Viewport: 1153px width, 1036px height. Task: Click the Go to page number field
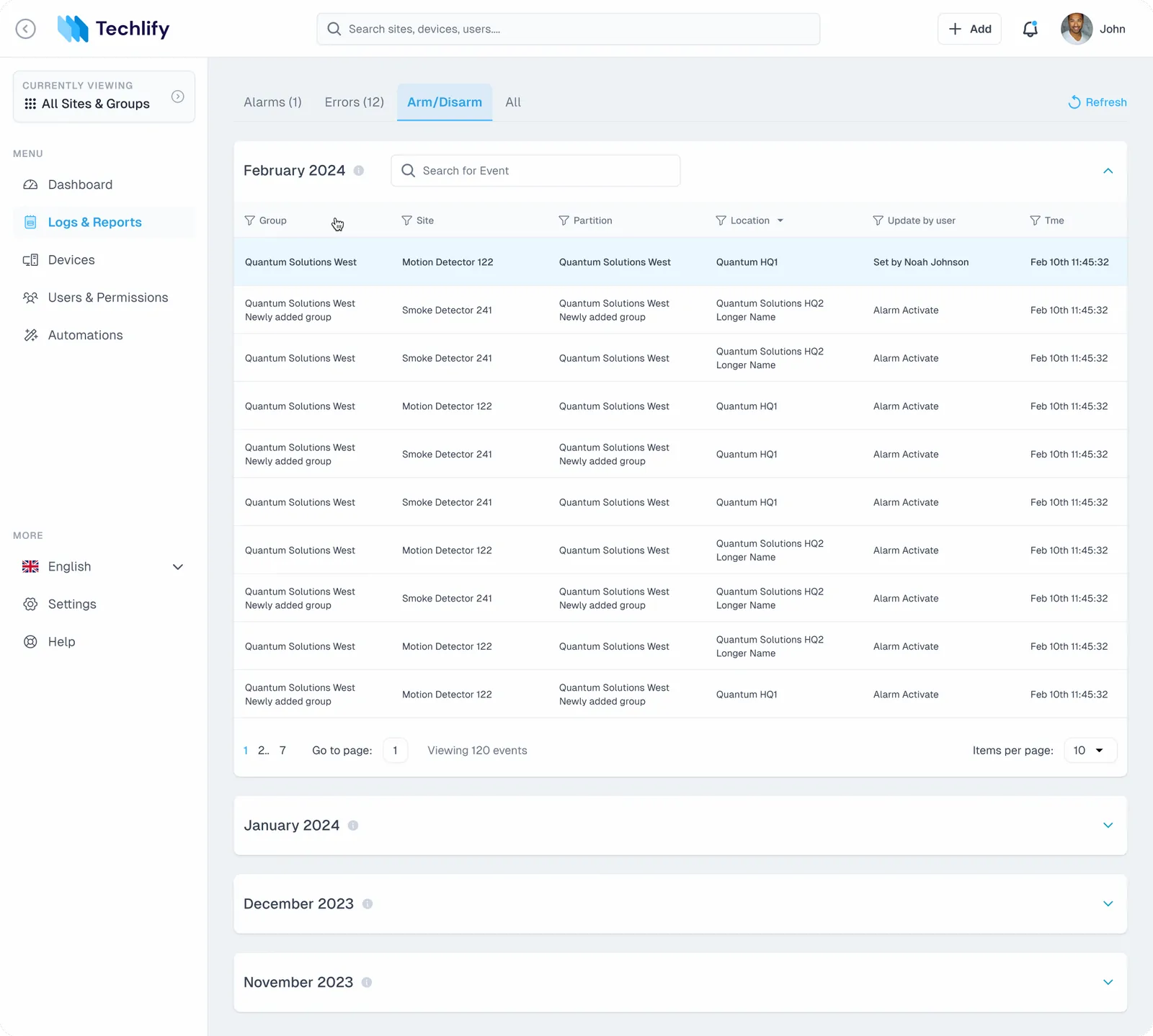click(x=395, y=751)
